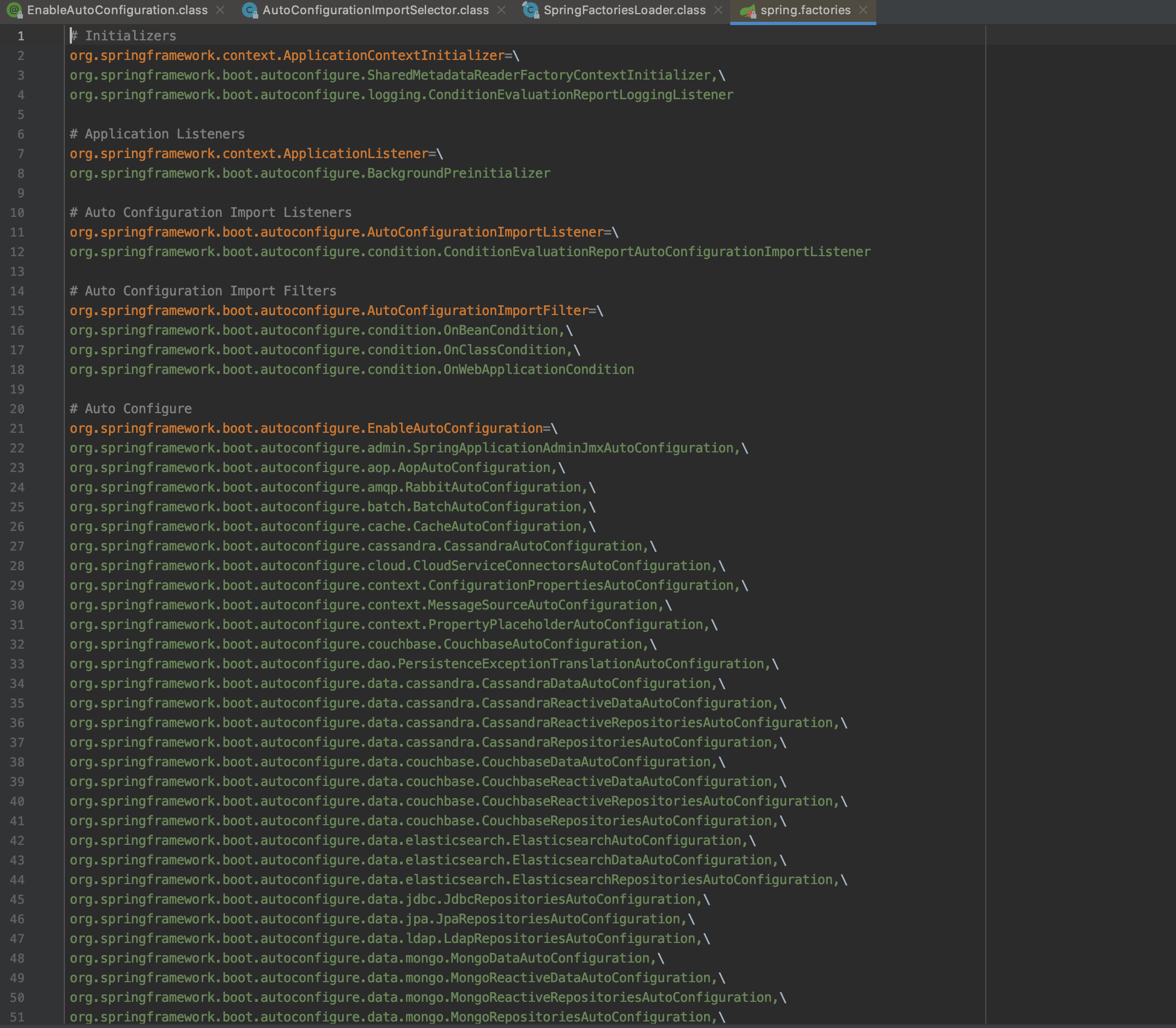Viewport: 1176px width, 1028px height.
Task: Switch to the EnableAutoConfiguration.class tab
Action: 117,10
